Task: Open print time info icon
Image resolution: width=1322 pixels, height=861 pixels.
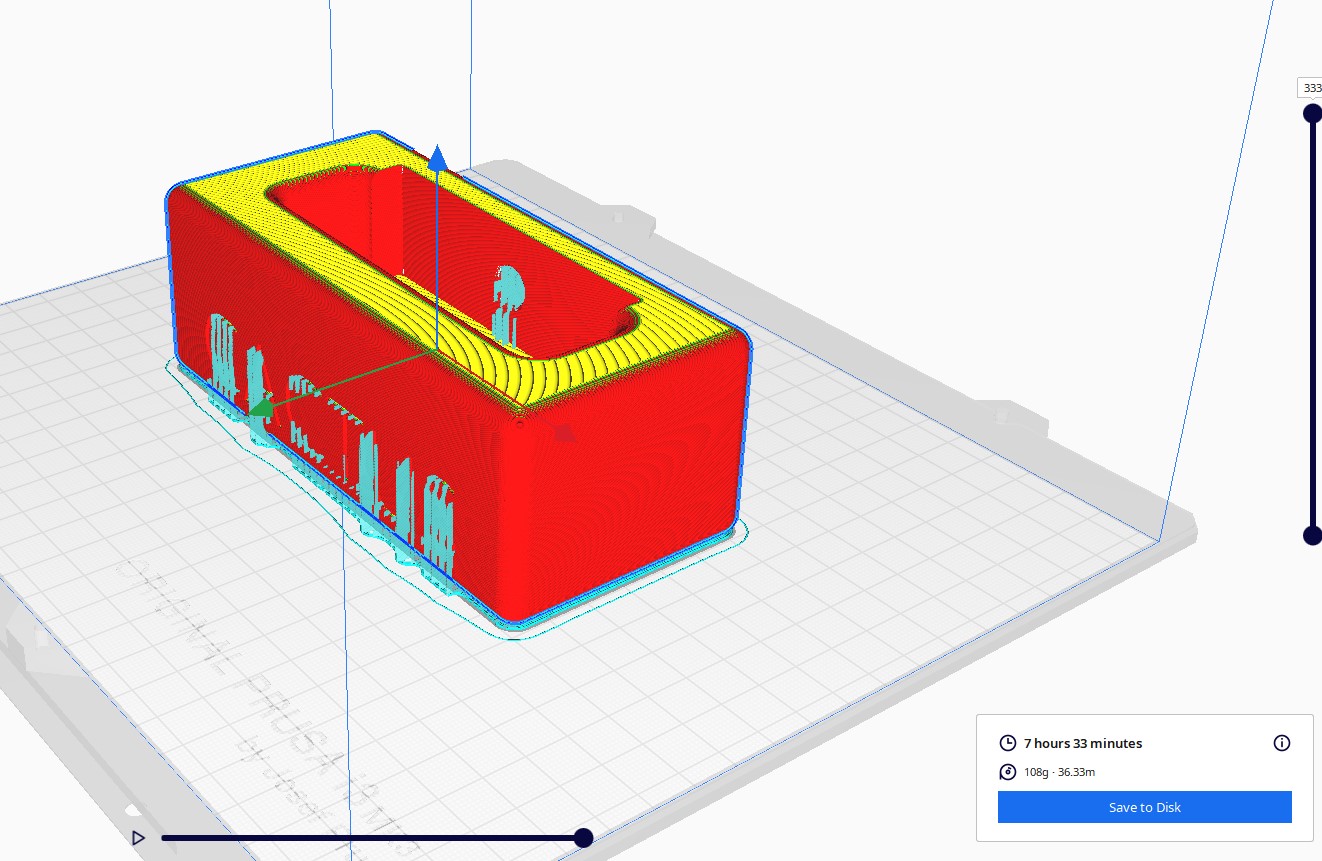Action: pyautogui.click(x=1282, y=743)
